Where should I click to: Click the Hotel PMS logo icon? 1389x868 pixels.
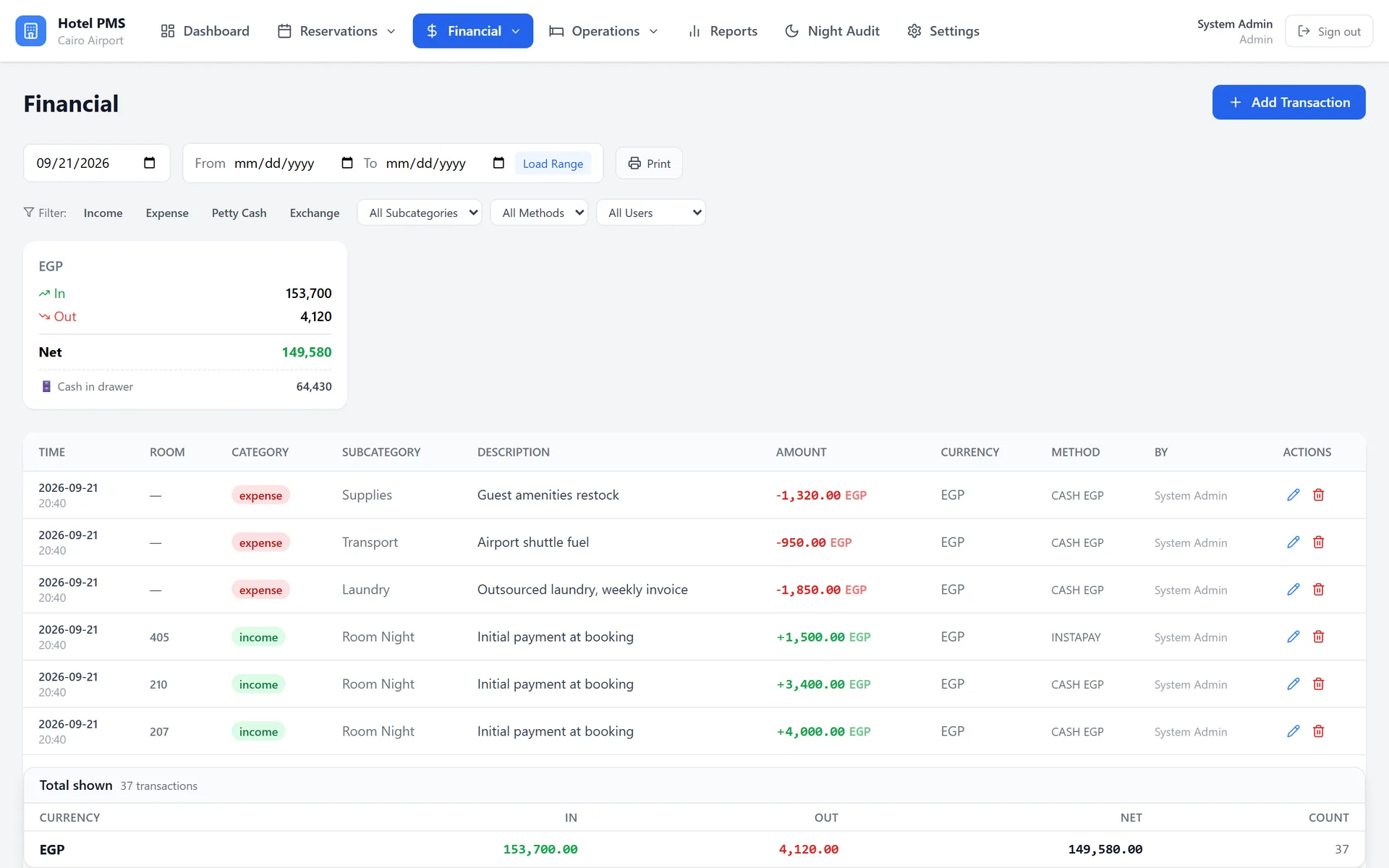pyautogui.click(x=30, y=31)
